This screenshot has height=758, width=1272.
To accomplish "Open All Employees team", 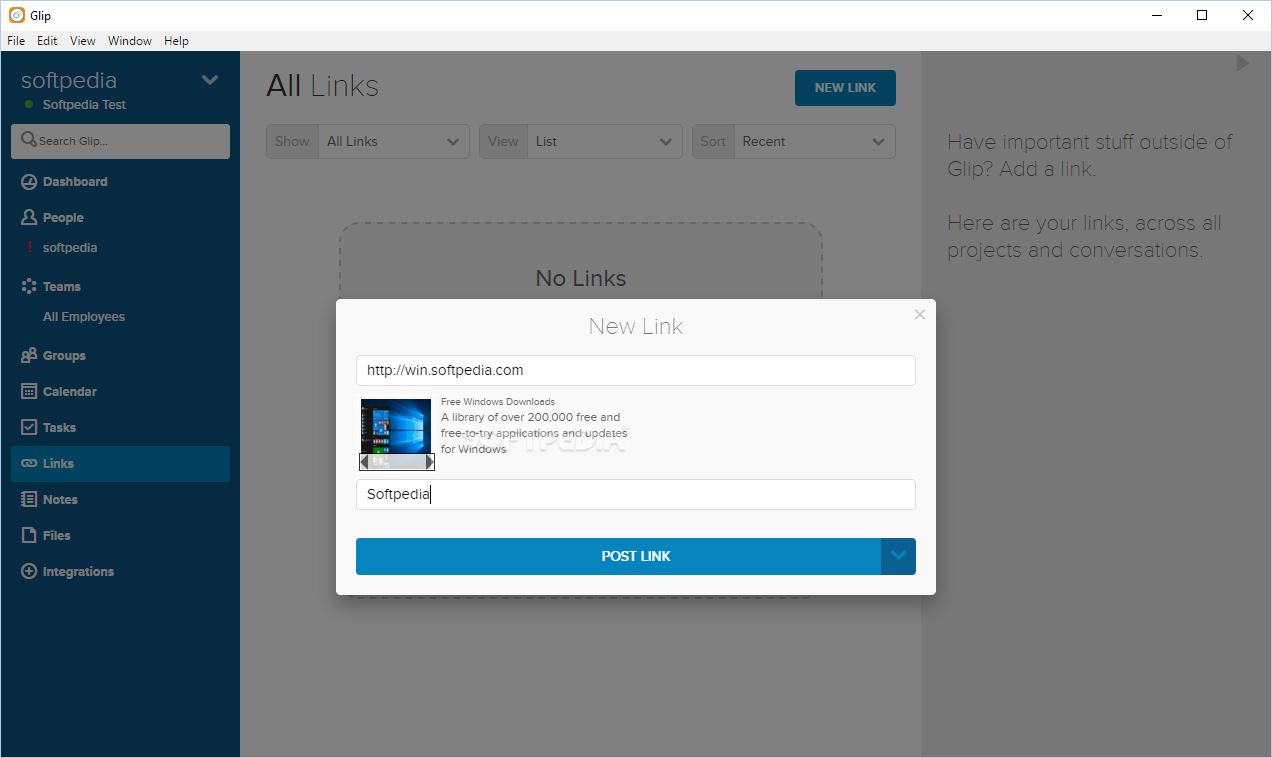I will click(x=84, y=317).
